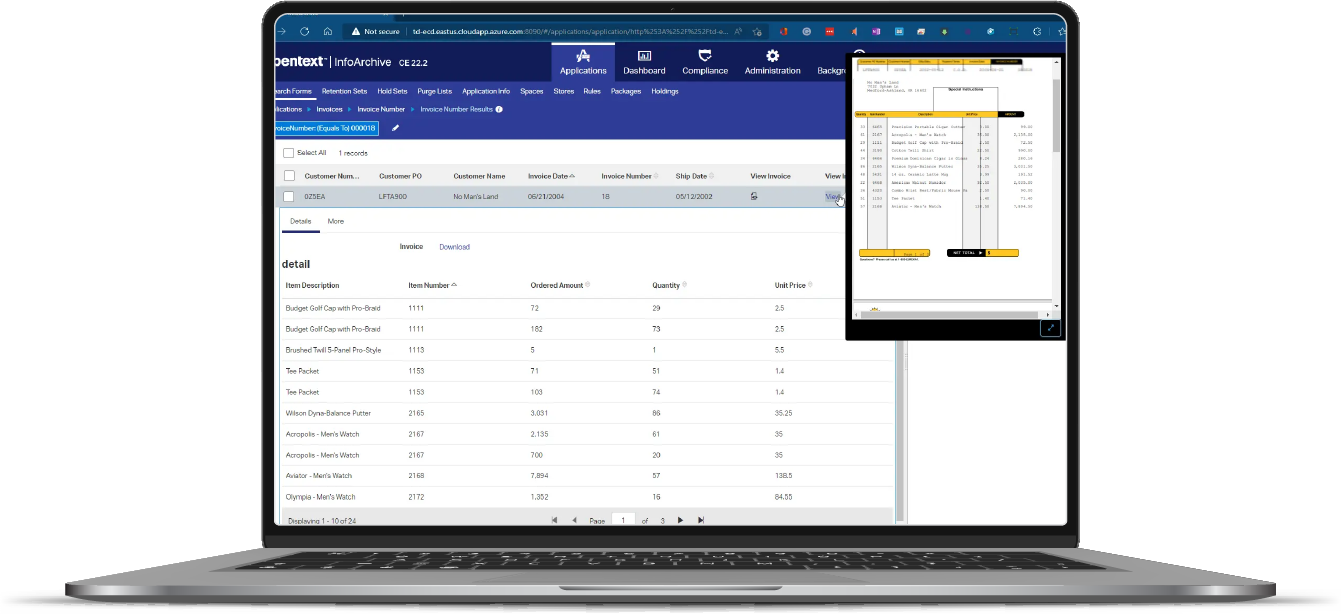Click the Compliance shield icon
The height and width of the screenshot is (614, 1341).
pyautogui.click(x=705, y=57)
